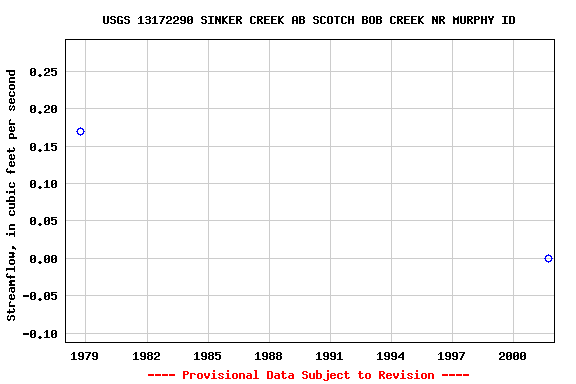This screenshot has width=576, height=384.
Task: Click the x-axis label 1997
Action: [451, 356]
